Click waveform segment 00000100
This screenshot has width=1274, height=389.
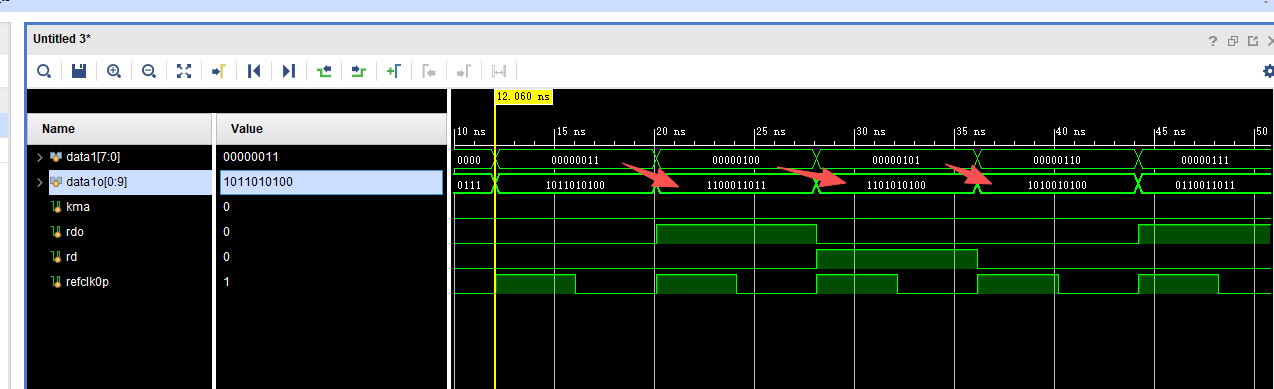[x=736, y=160]
